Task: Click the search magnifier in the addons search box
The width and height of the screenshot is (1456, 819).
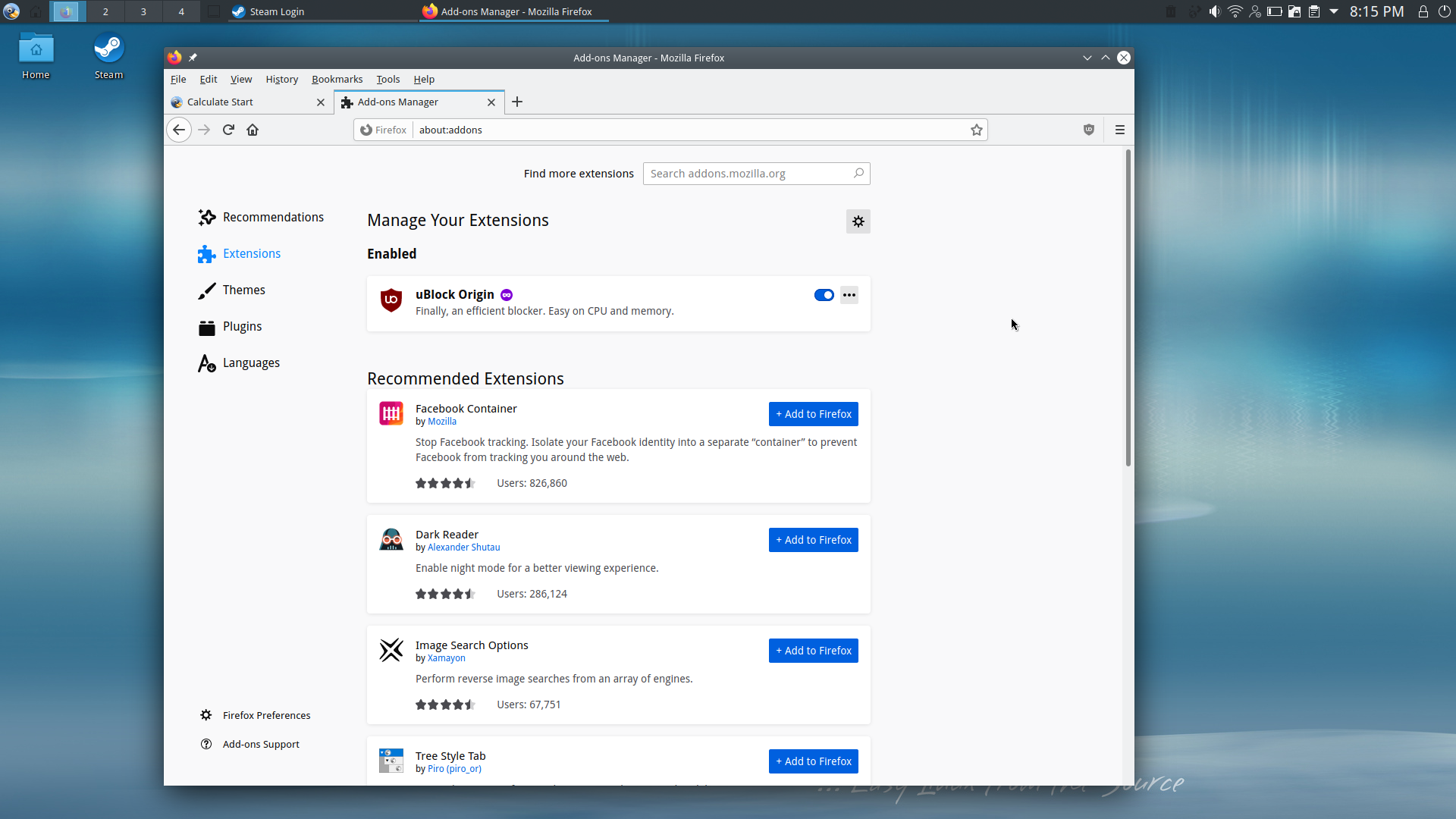Action: click(858, 173)
